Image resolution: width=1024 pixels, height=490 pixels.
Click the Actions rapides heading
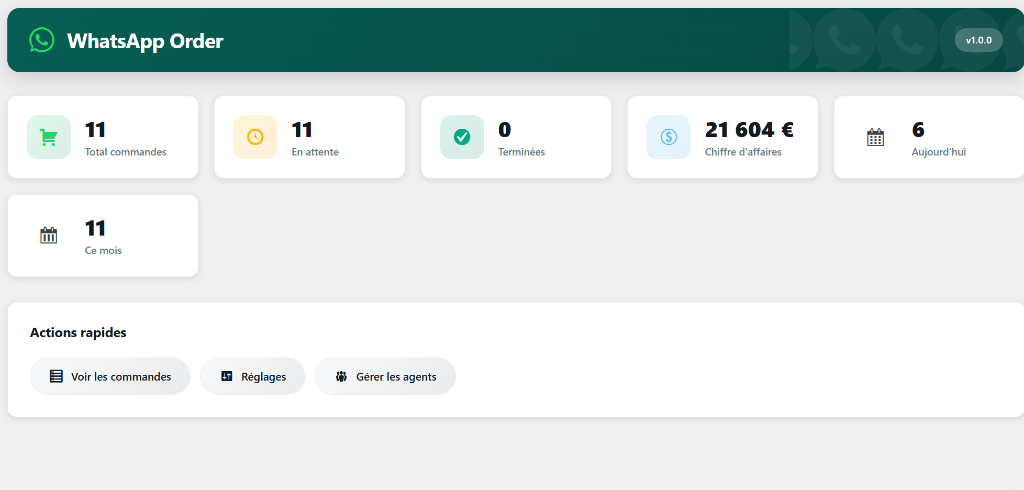coord(78,332)
